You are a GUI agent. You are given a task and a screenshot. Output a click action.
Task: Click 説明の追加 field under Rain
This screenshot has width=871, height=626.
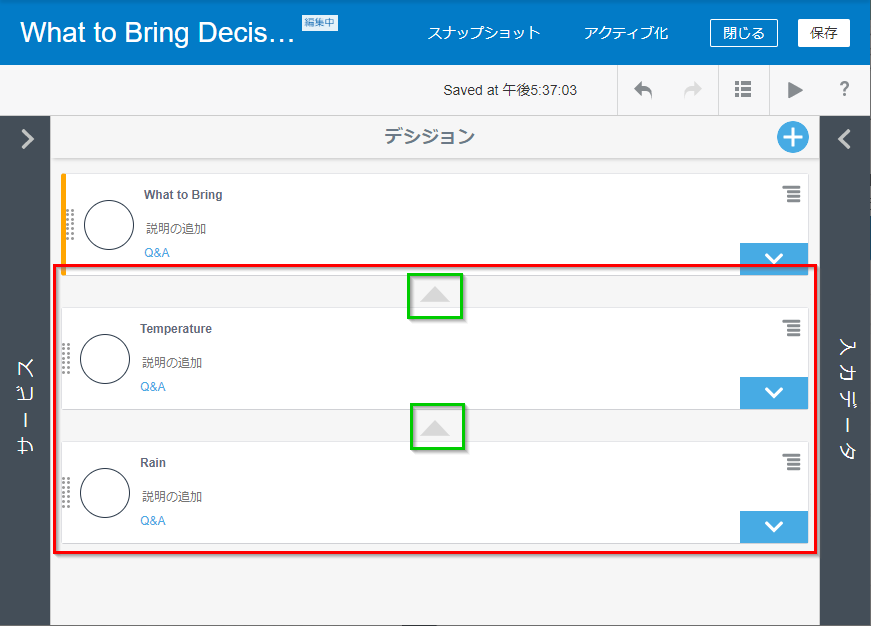point(172,497)
